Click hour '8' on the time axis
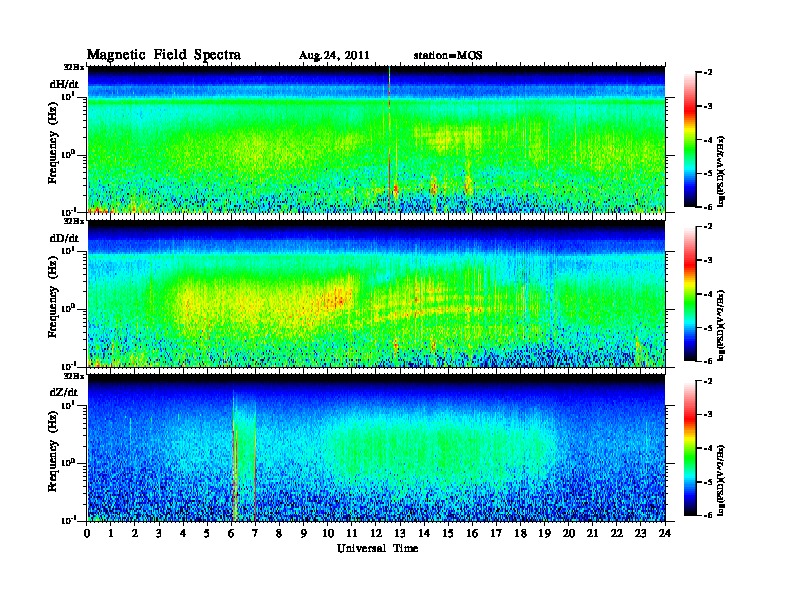792x612 pixels. pyautogui.click(x=279, y=534)
